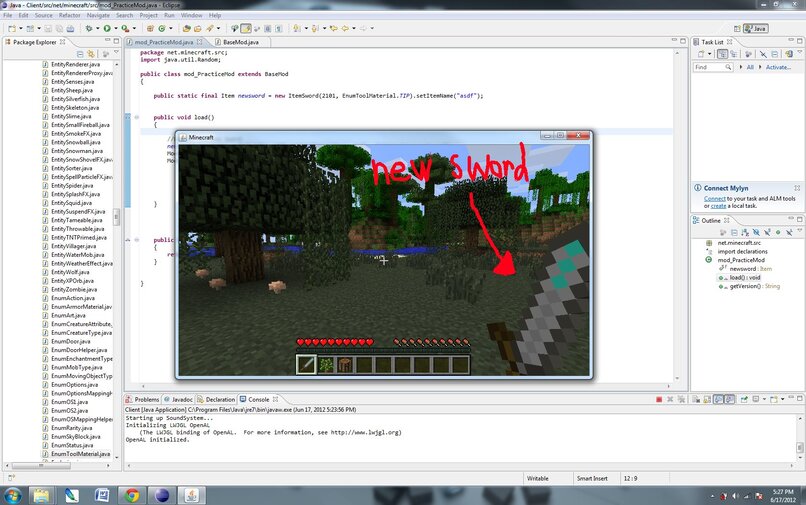Click the Debug bug icon in toolbar
Screen dimensions: 806x505
click(x=89, y=29)
